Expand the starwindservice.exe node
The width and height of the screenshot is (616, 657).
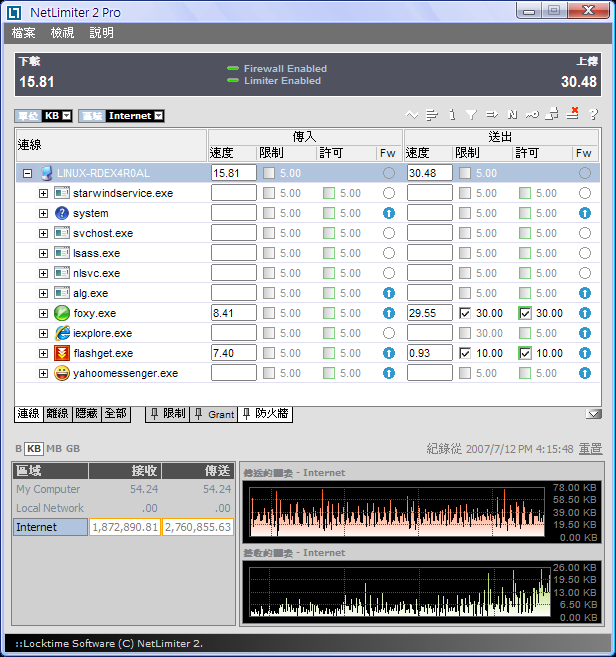click(43, 193)
